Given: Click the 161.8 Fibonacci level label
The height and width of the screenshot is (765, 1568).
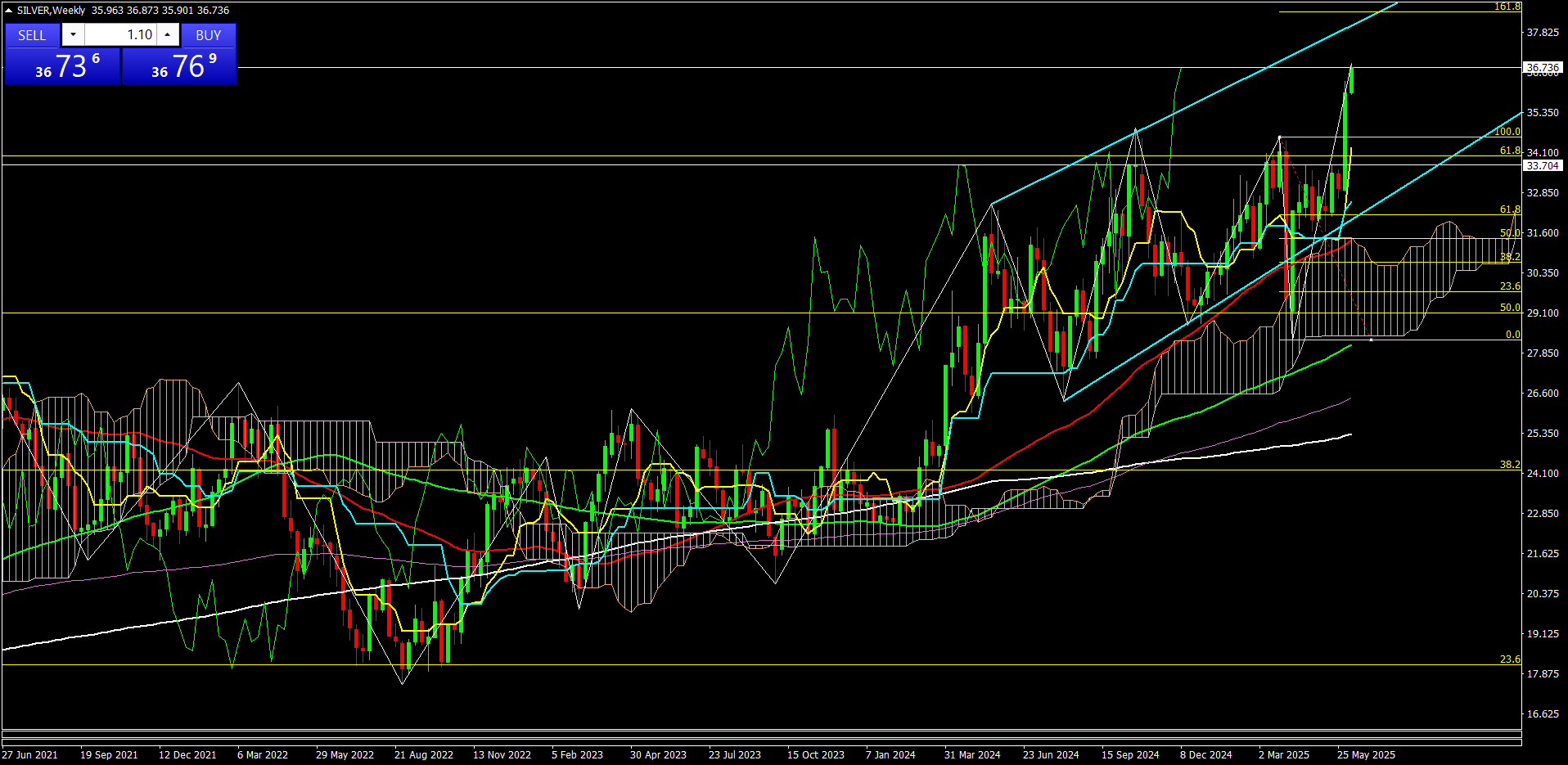Looking at the screenshot, I should [1507, 7].
